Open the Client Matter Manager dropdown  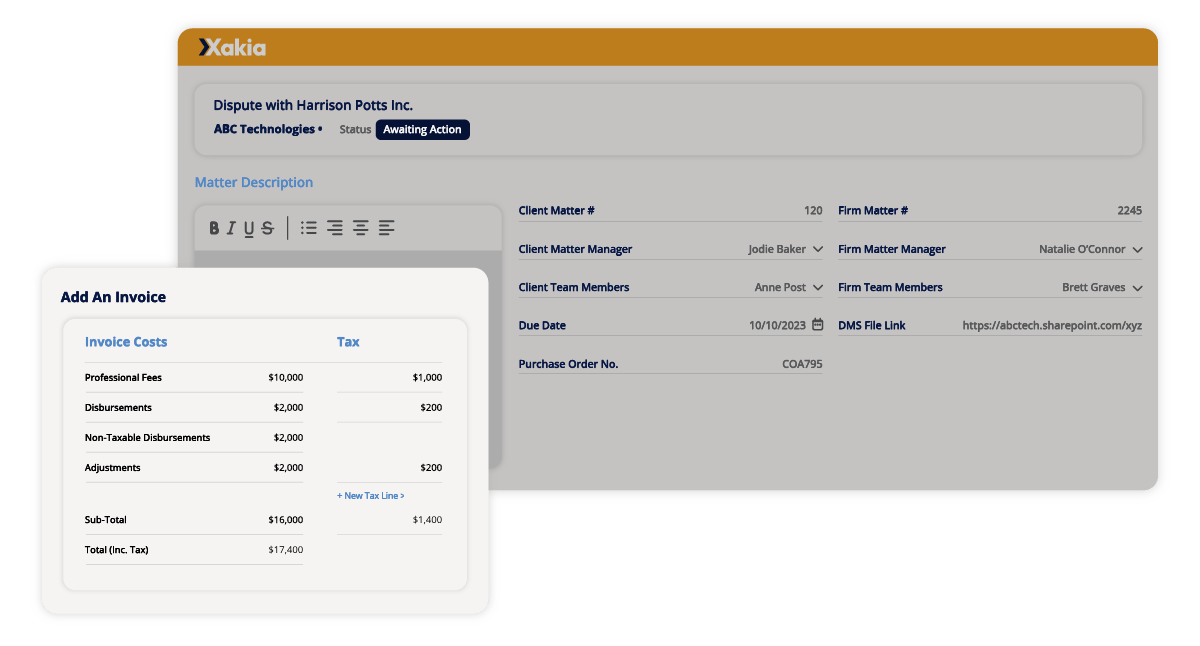pos(817,248)
